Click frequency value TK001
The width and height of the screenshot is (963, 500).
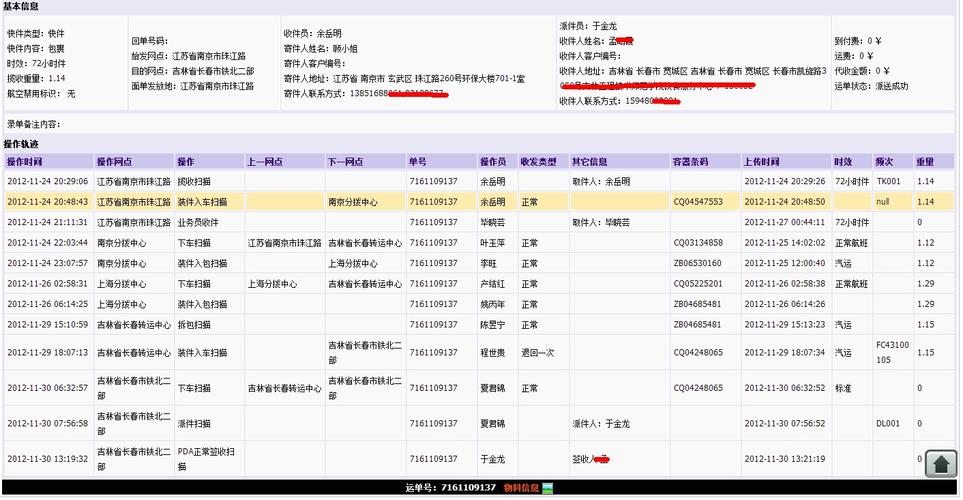click(x=888, y=181)
